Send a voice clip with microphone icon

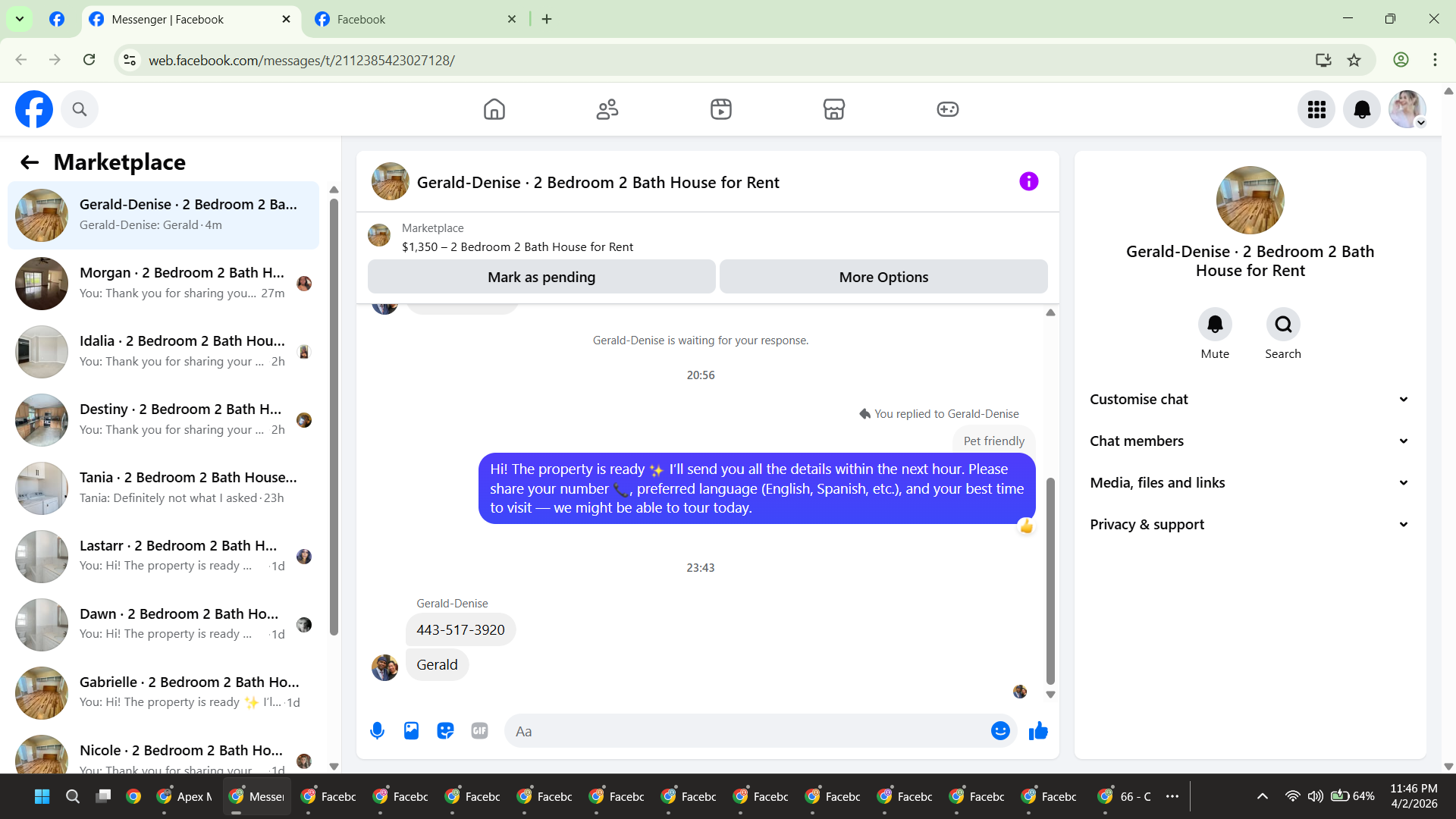[x=377, y=731]
